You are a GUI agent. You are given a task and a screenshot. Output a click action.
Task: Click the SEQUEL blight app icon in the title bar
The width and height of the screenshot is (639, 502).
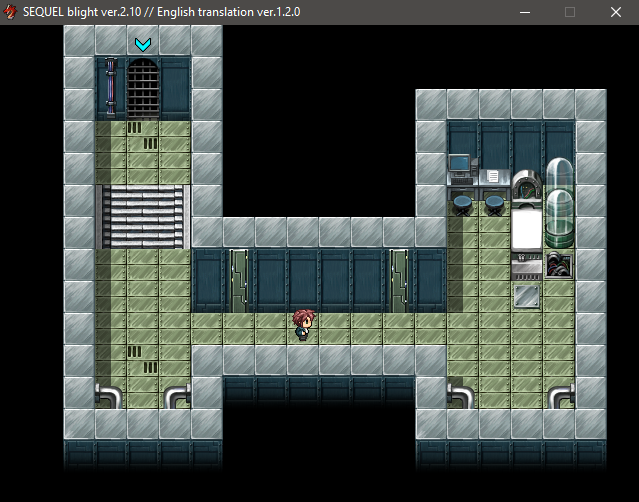coord(10,12)
